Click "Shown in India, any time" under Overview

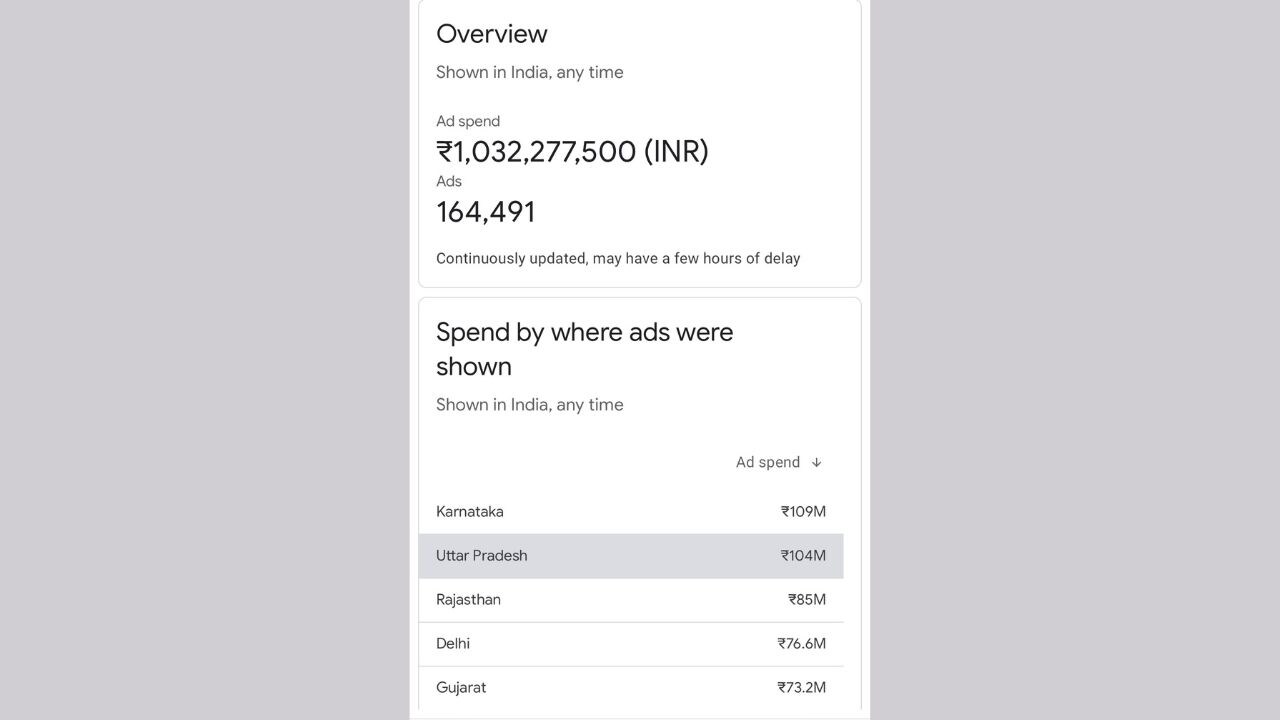click(529, 72)
